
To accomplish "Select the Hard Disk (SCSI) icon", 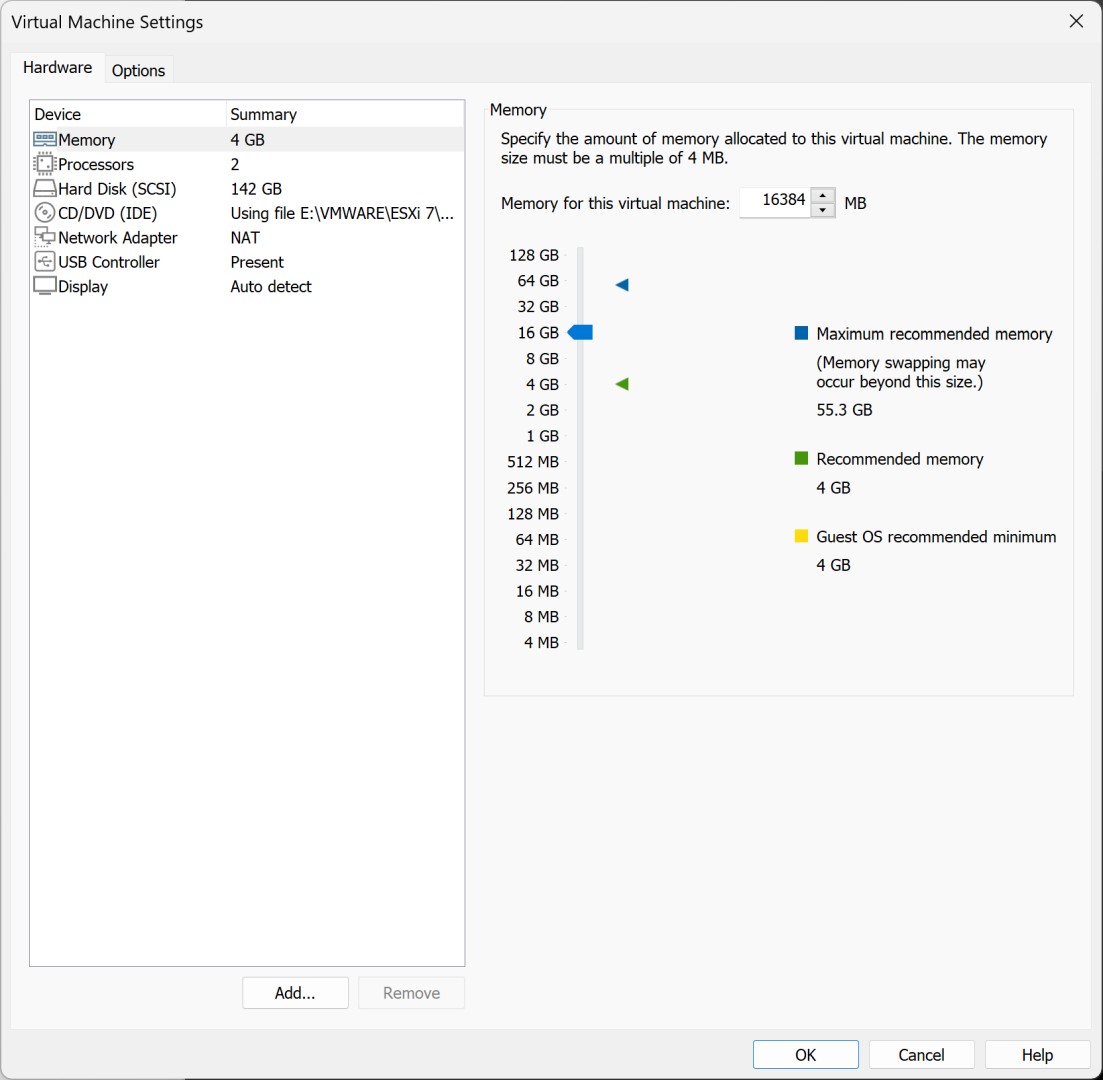I will pos(45,189).
